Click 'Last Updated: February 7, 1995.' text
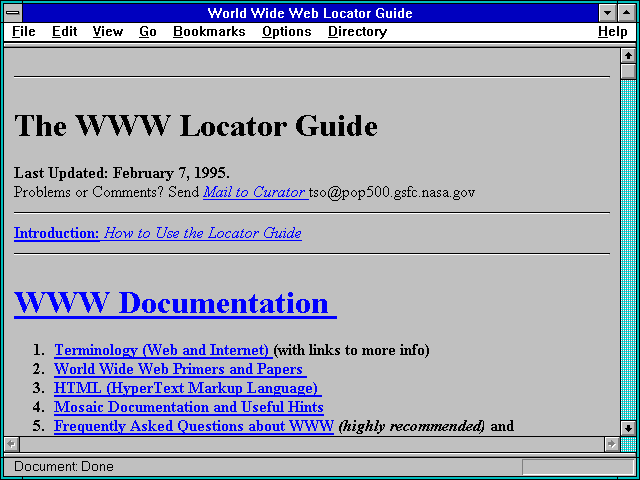This screenshot has height=480, width=640. [x=122, y=173]
